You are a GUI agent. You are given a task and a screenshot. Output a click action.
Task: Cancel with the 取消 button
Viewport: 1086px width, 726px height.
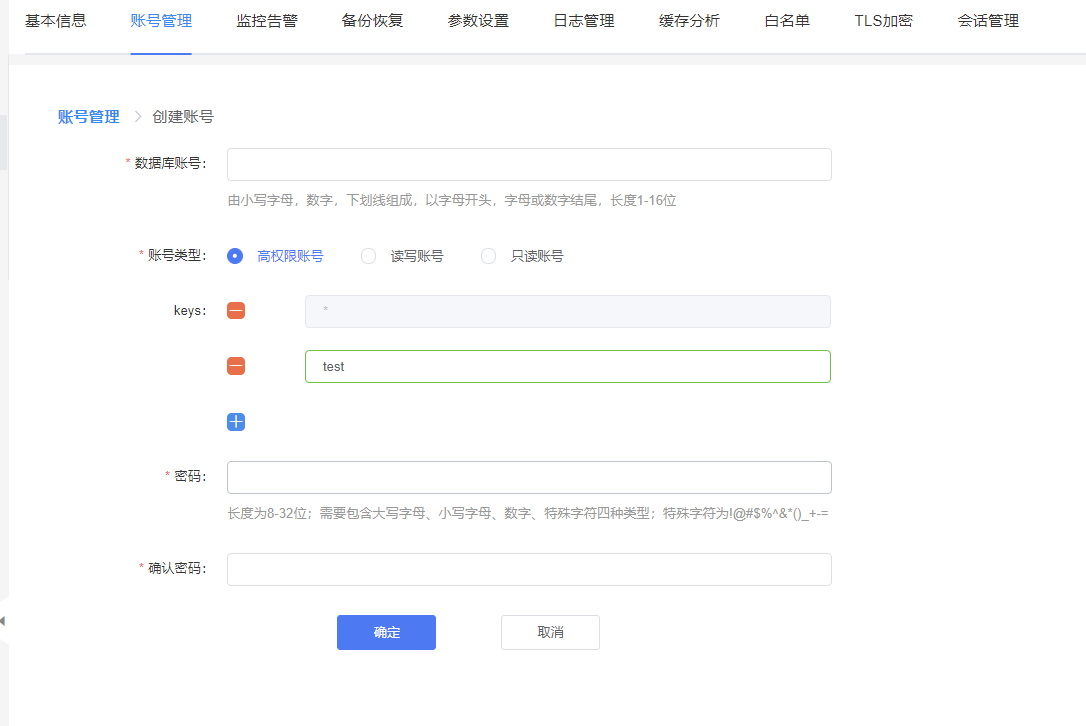pyautogui.click(x=550, y=632)
